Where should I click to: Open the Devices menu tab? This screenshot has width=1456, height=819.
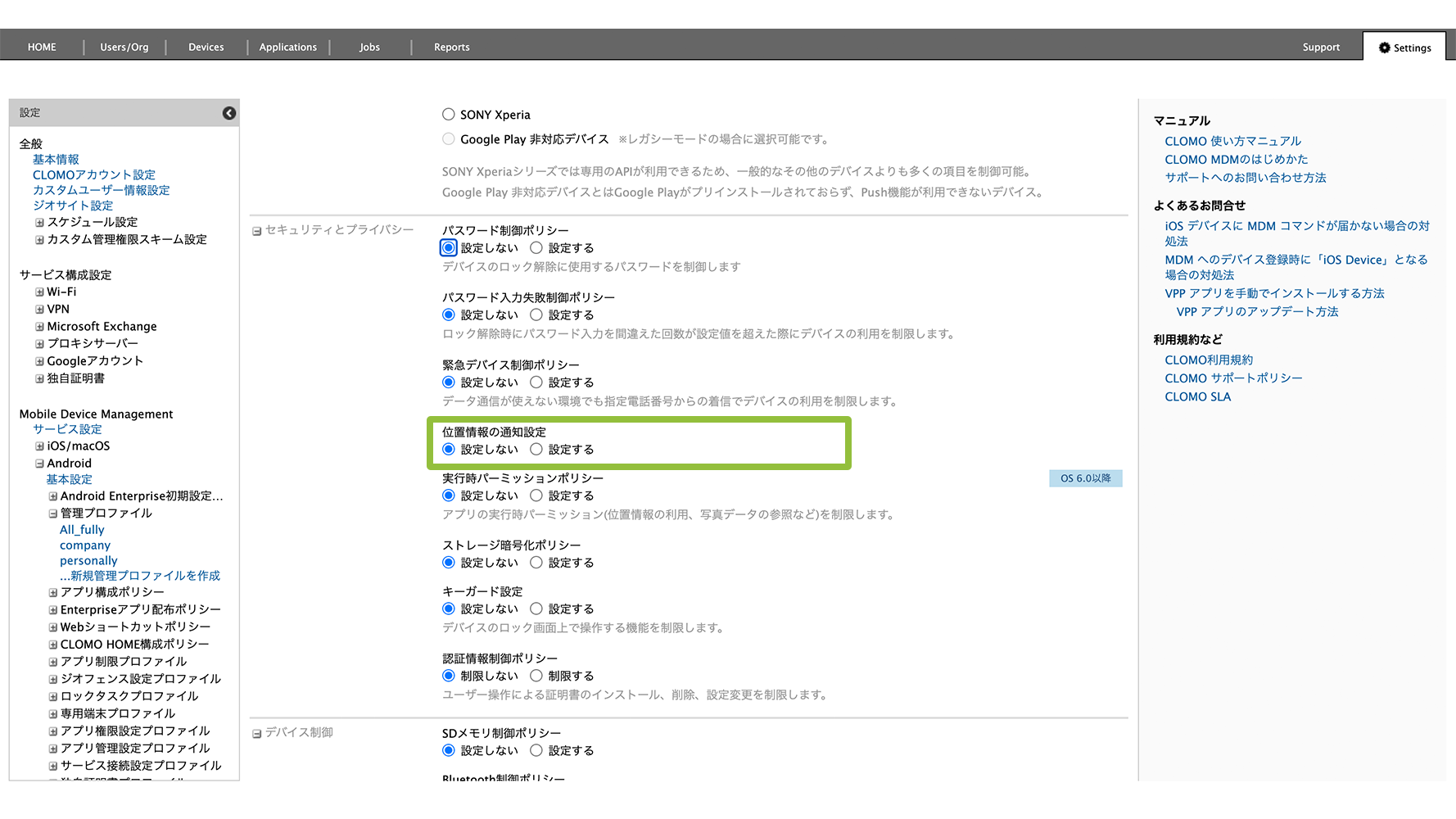click(206, 48)
